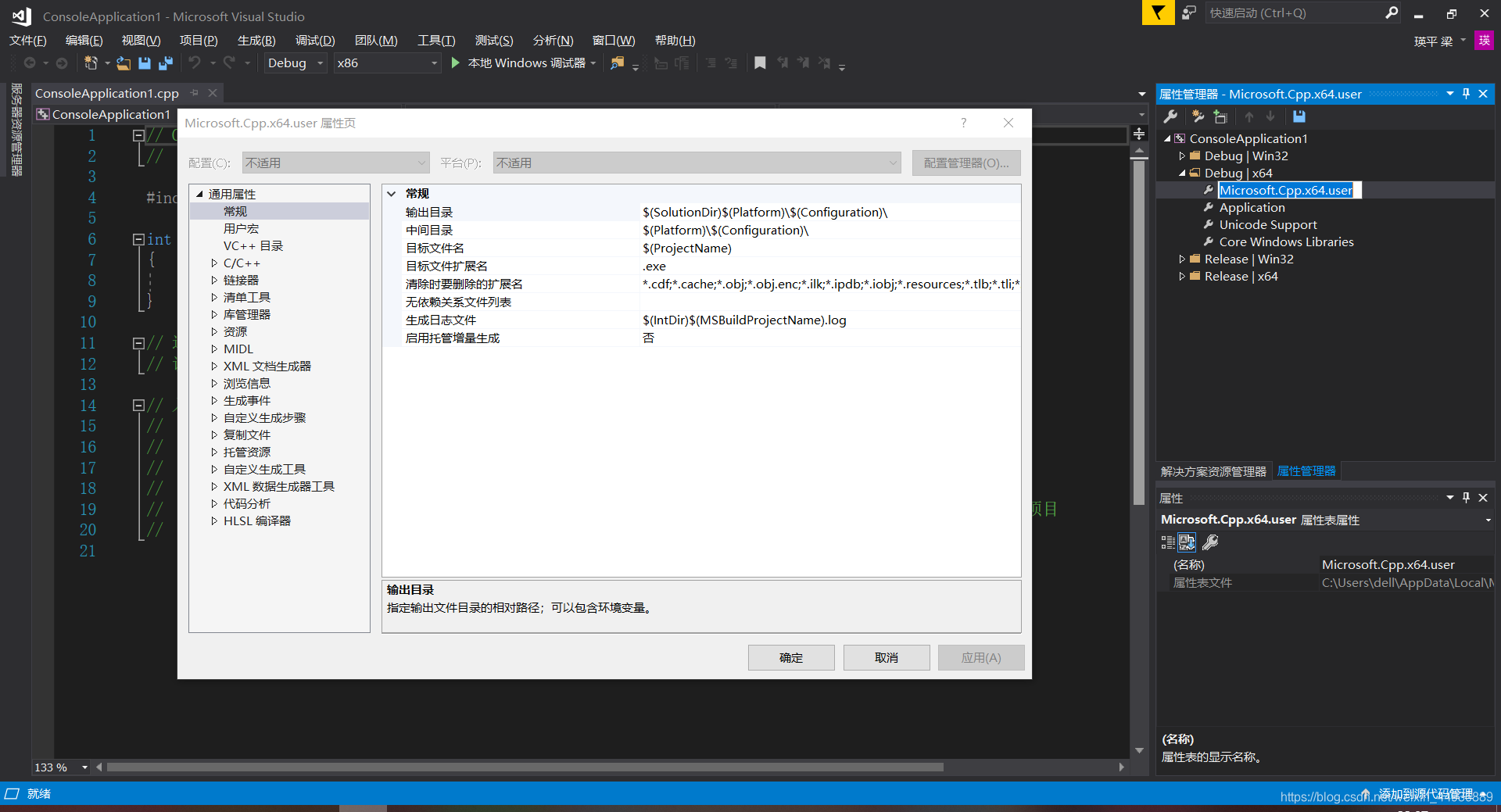This screenshot has height=812, width=1501.
Task: Collapse the 通用属性 tree node
Action: coord(199,194)
